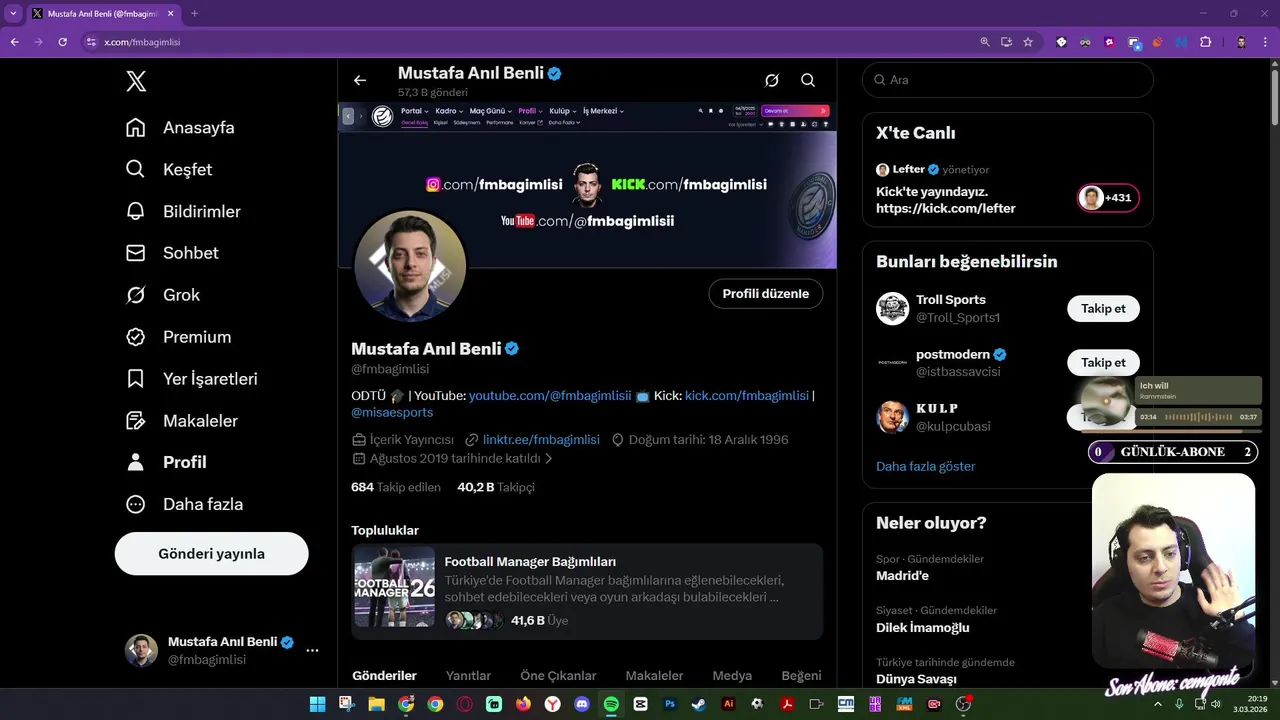Click the search icon in profile header

[x=808, y=80]
